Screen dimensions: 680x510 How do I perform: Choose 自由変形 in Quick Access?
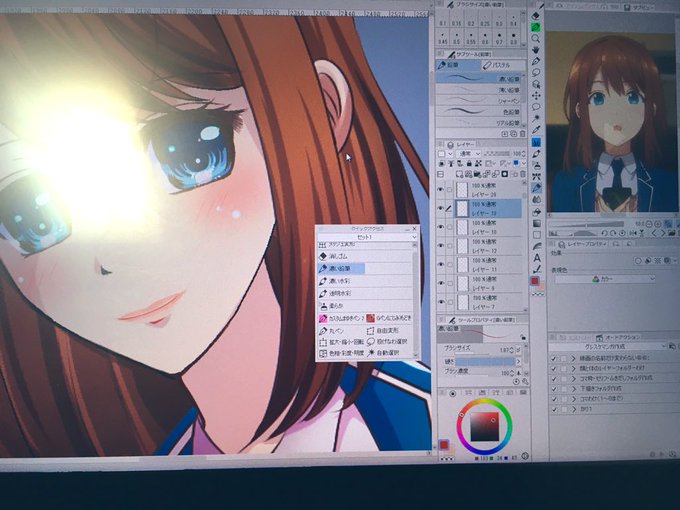click(x=389, y=331)
